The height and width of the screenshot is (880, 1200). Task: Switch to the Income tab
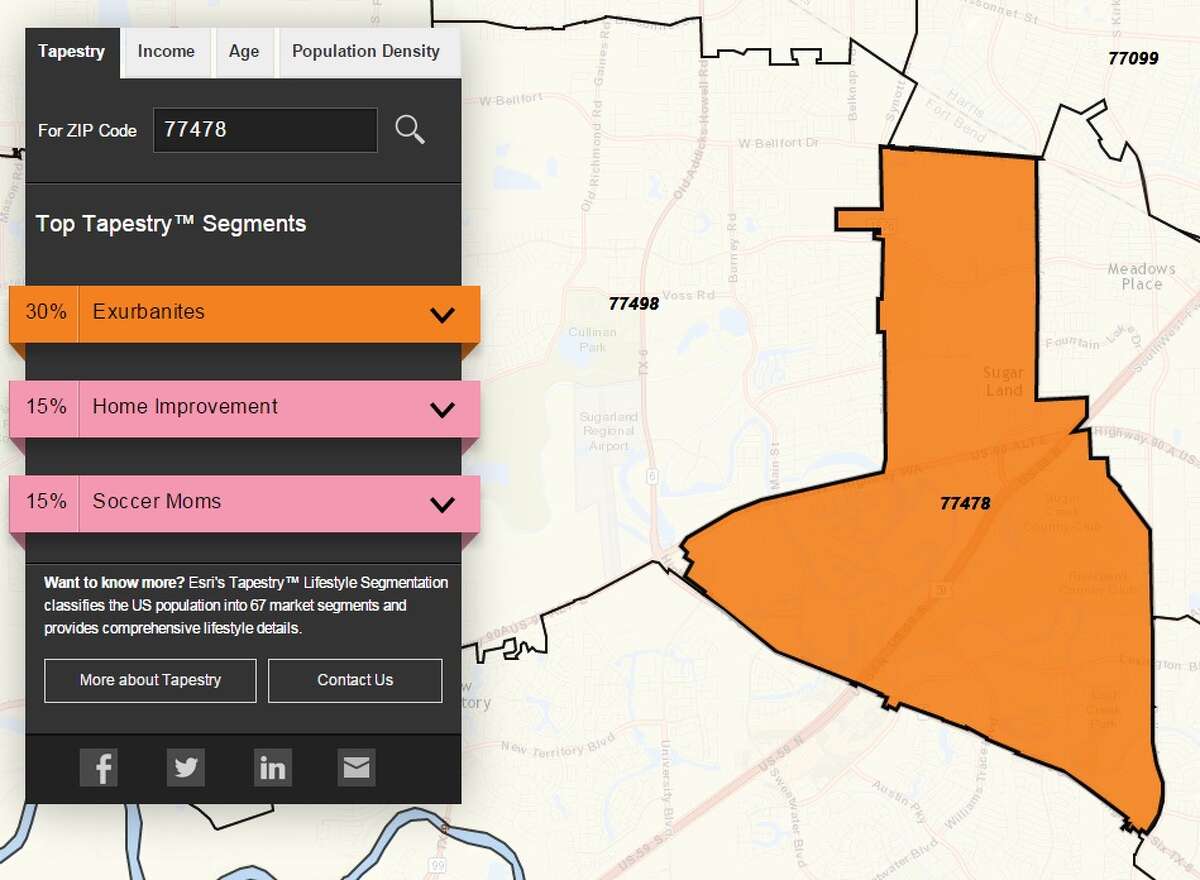(x=166, y=51)
